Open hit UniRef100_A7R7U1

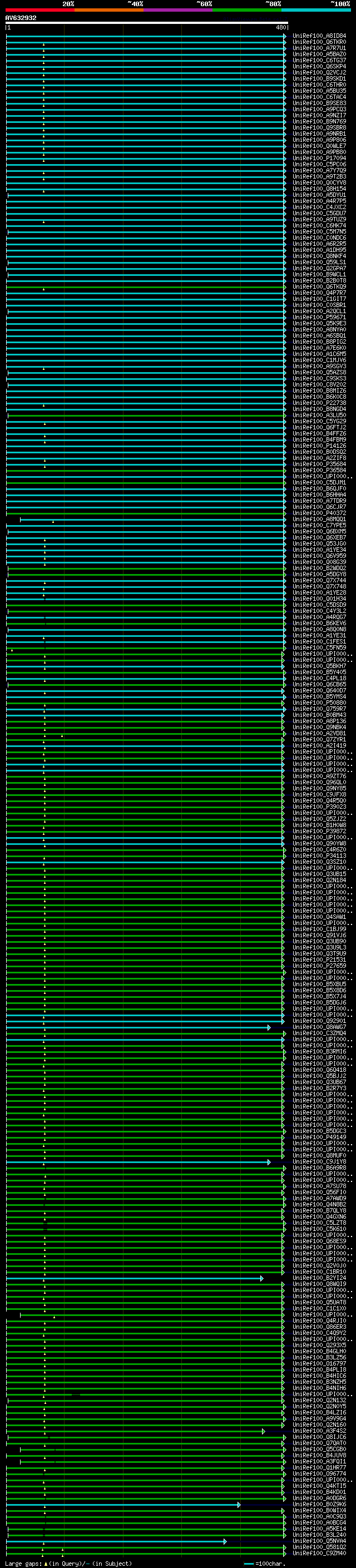click(319, 48)
